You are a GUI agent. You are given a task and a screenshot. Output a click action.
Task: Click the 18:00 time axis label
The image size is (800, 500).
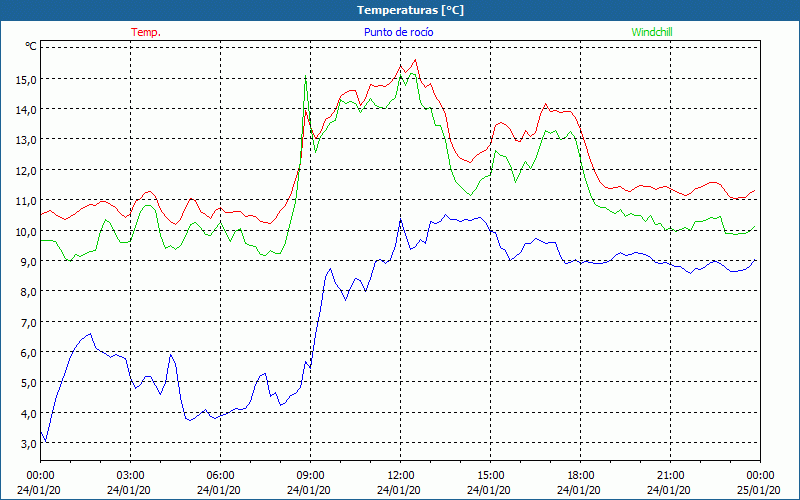580,476
